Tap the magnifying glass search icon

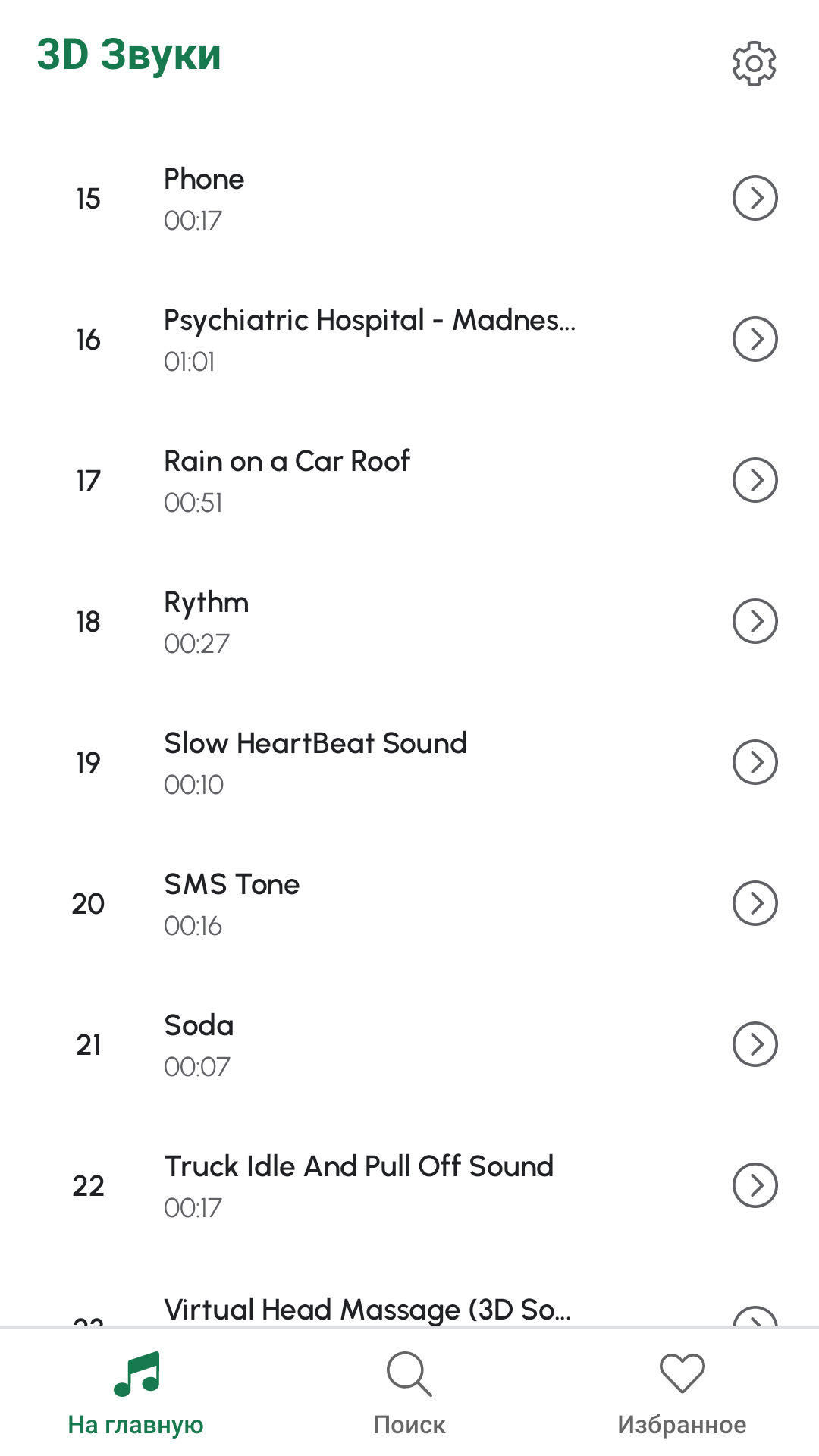(409, 1373)
